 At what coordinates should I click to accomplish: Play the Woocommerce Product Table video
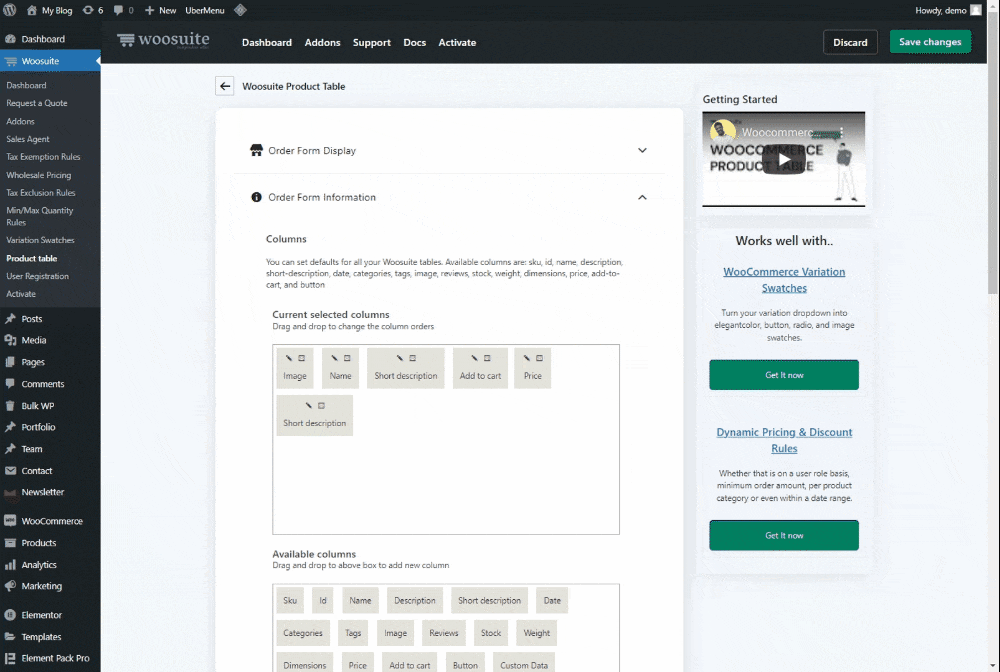pos(783,159)
